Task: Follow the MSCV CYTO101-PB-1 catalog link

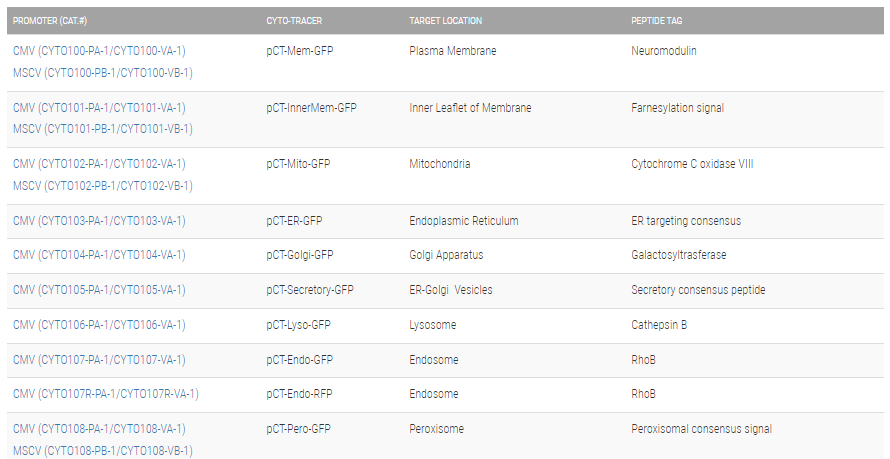Action: point(103,129)
